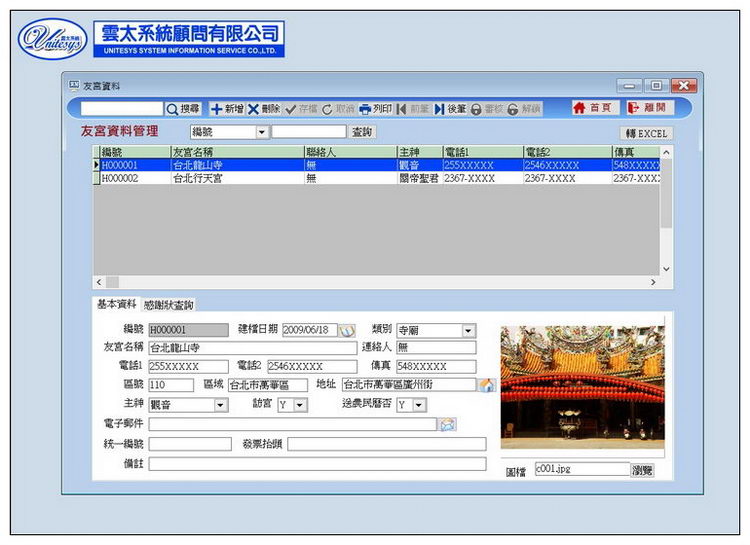Click the grid's horizontal scrollbar right arrow
The image size is (750, 545).
653,283
